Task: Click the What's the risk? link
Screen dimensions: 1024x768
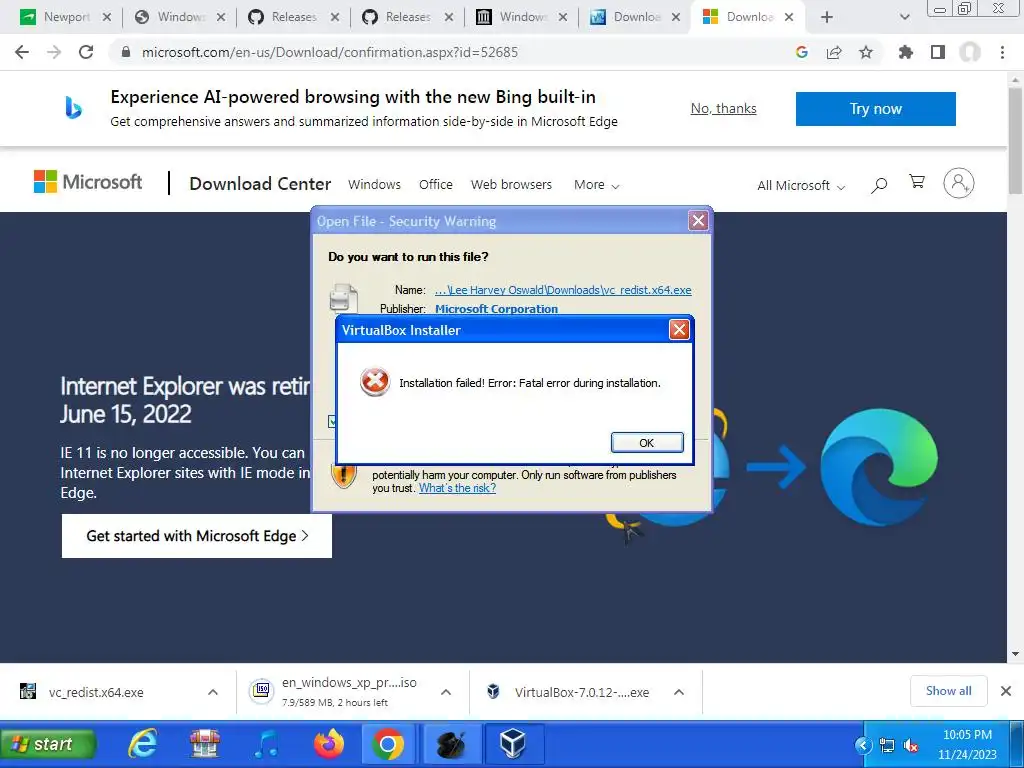Action: point(457,488)
